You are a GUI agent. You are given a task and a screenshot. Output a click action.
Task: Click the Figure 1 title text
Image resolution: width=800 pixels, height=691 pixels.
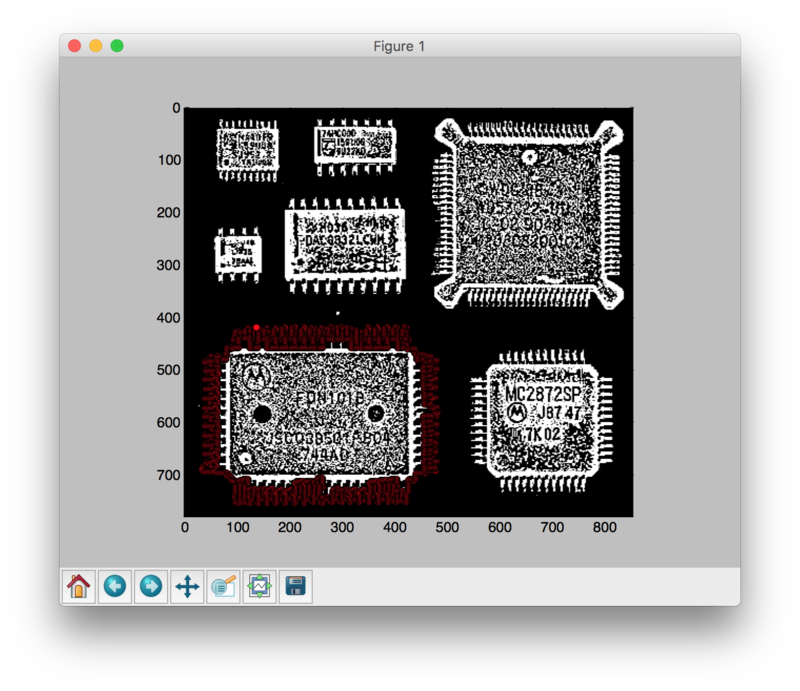[x=399, y=46]
